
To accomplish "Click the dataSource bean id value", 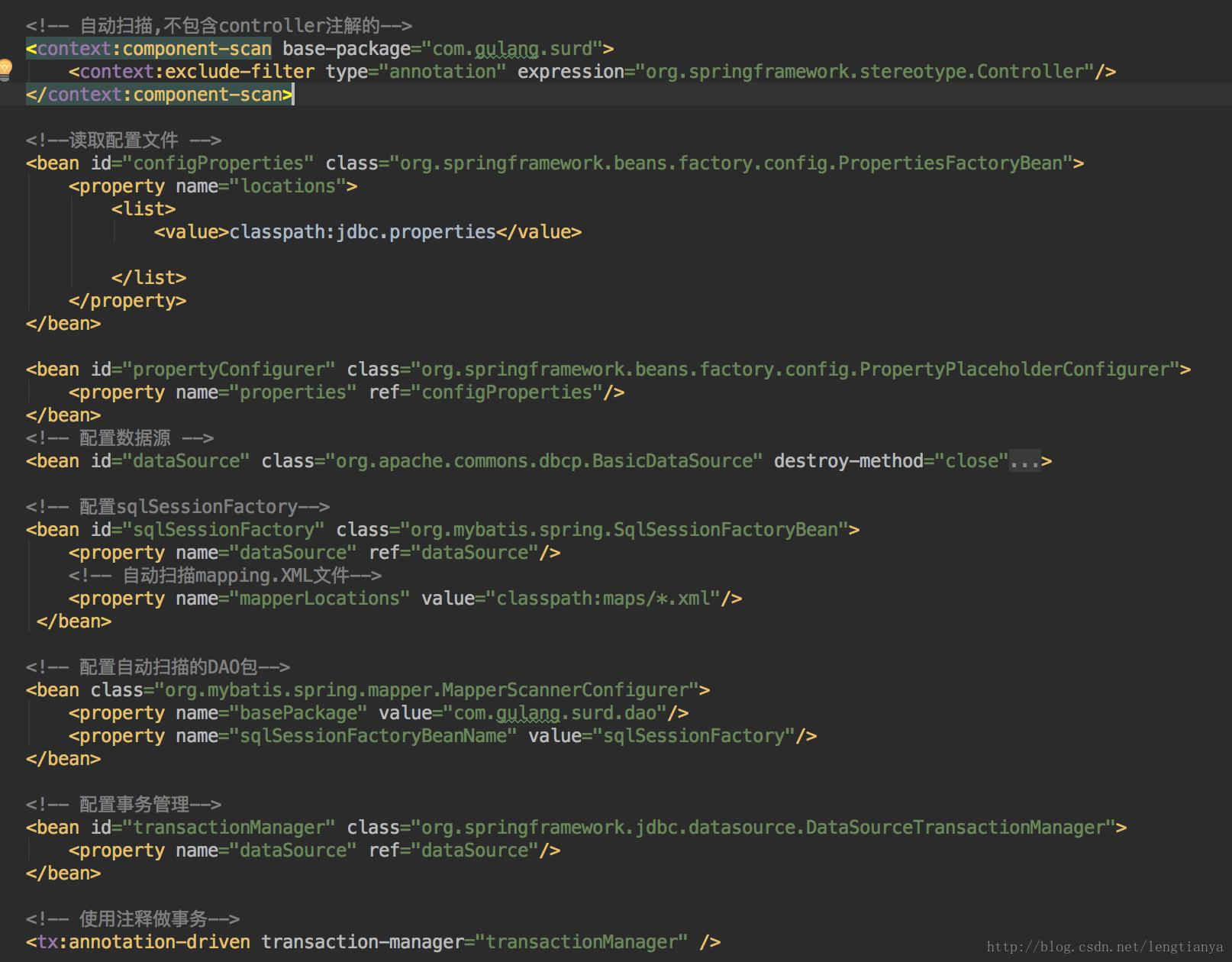I will (186, 461).
